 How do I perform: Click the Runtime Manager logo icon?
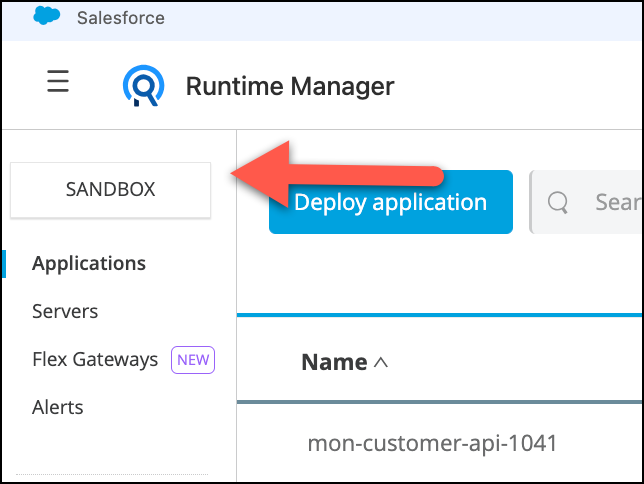[143, 85]
